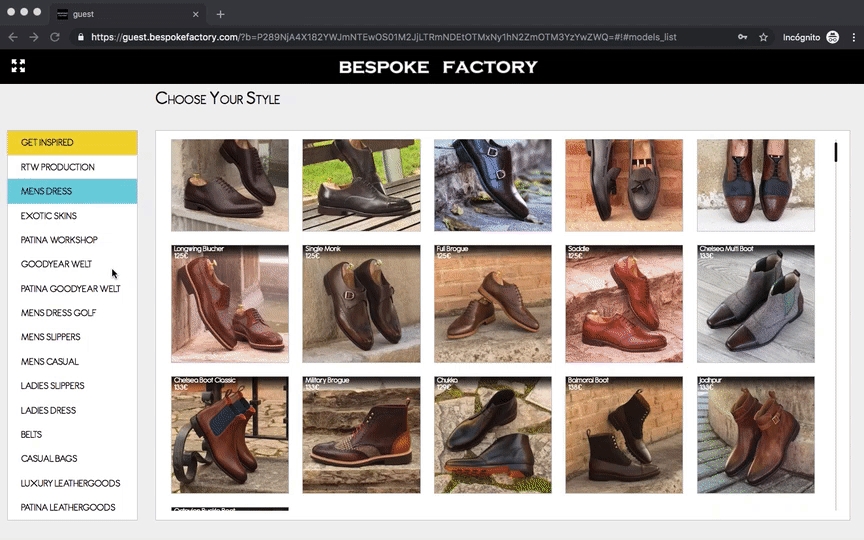Click the browser reload icon
The image size is (864, 540).
[x=54, y=37]
